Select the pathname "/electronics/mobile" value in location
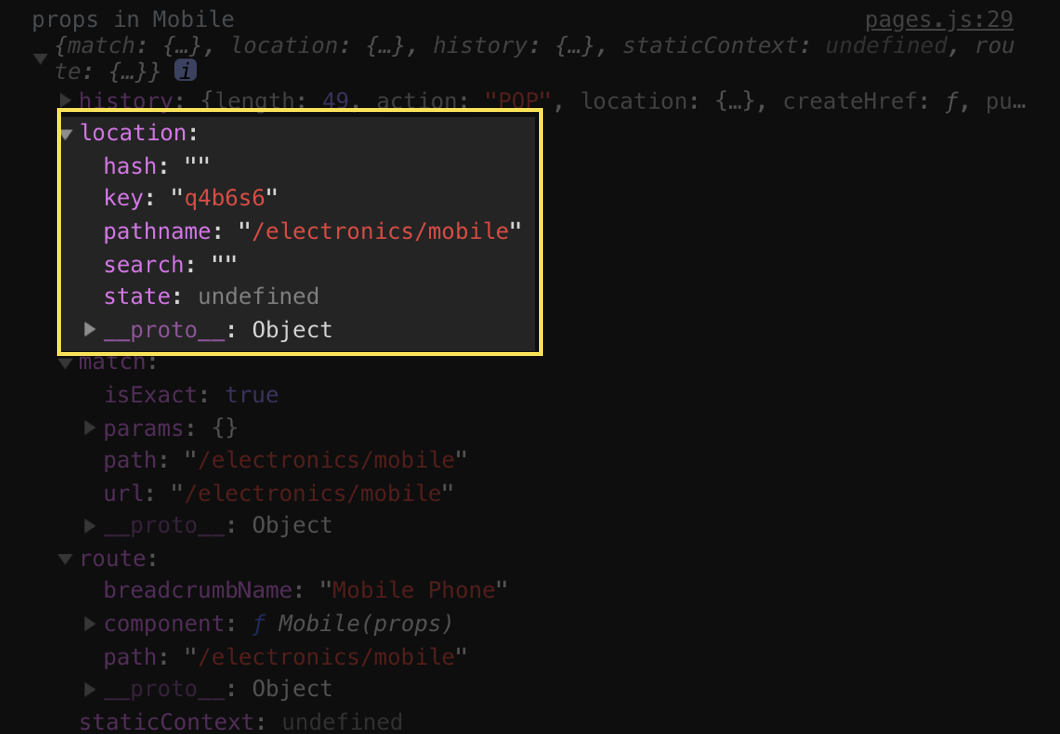The image size is (1060, 734). [379, 231]
